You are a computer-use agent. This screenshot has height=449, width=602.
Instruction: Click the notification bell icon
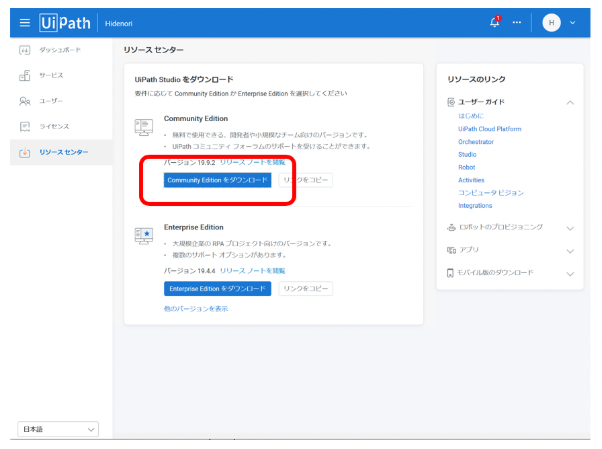tap(494, 23)
